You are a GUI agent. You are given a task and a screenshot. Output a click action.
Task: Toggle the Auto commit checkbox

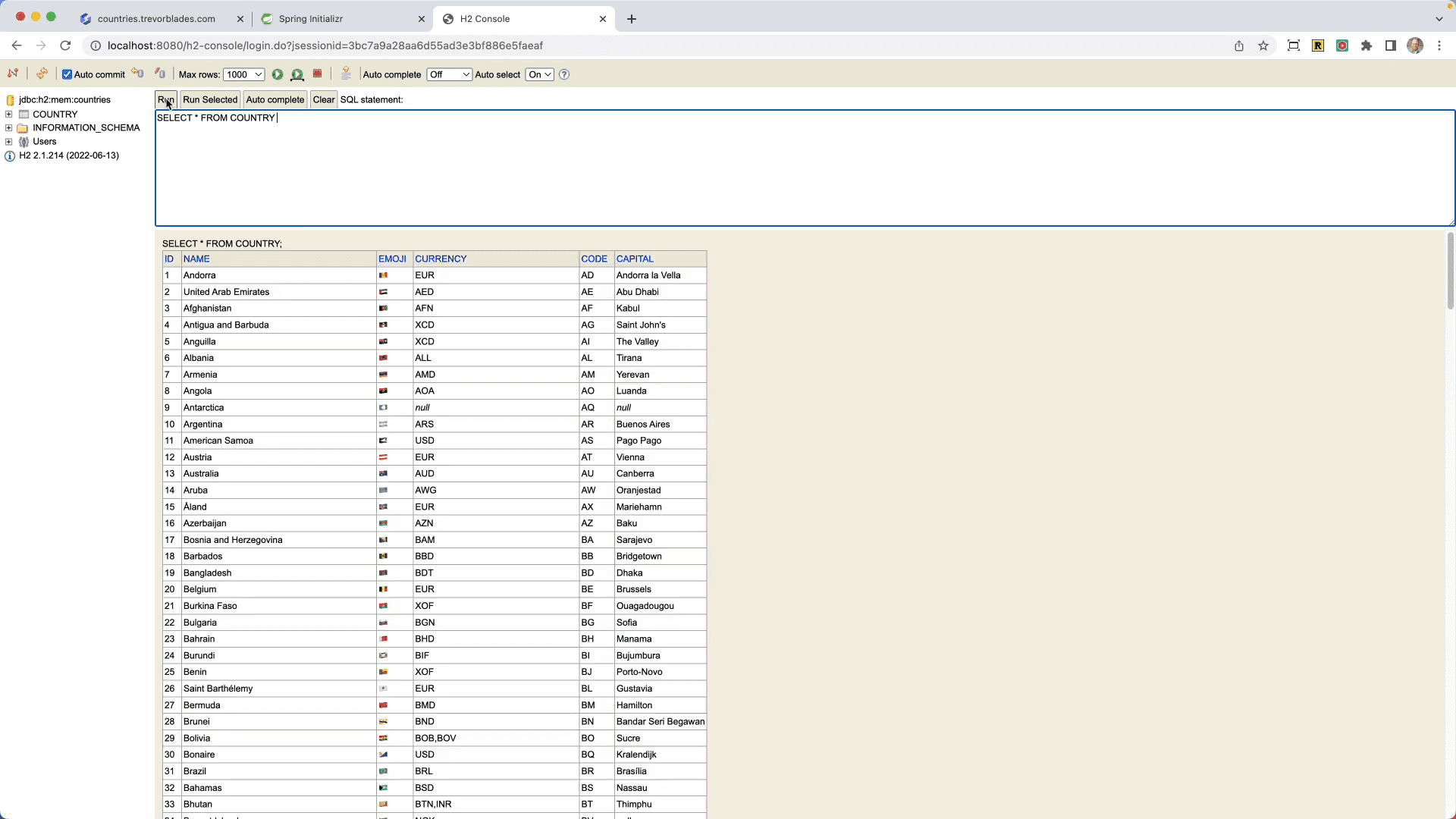click(67, 74)
